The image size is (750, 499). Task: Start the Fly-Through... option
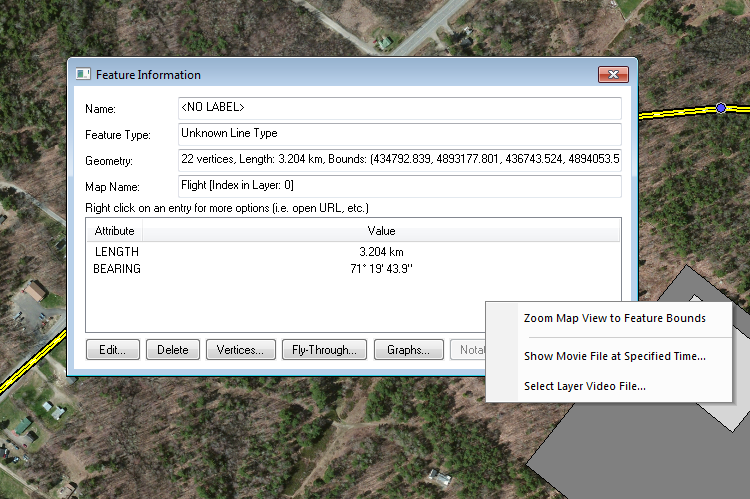323,350
